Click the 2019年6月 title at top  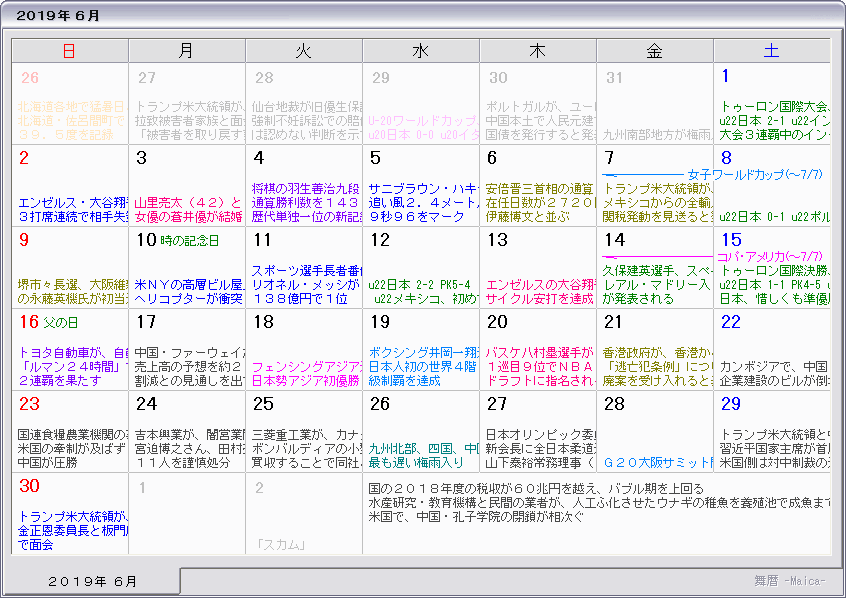point(59,16)
